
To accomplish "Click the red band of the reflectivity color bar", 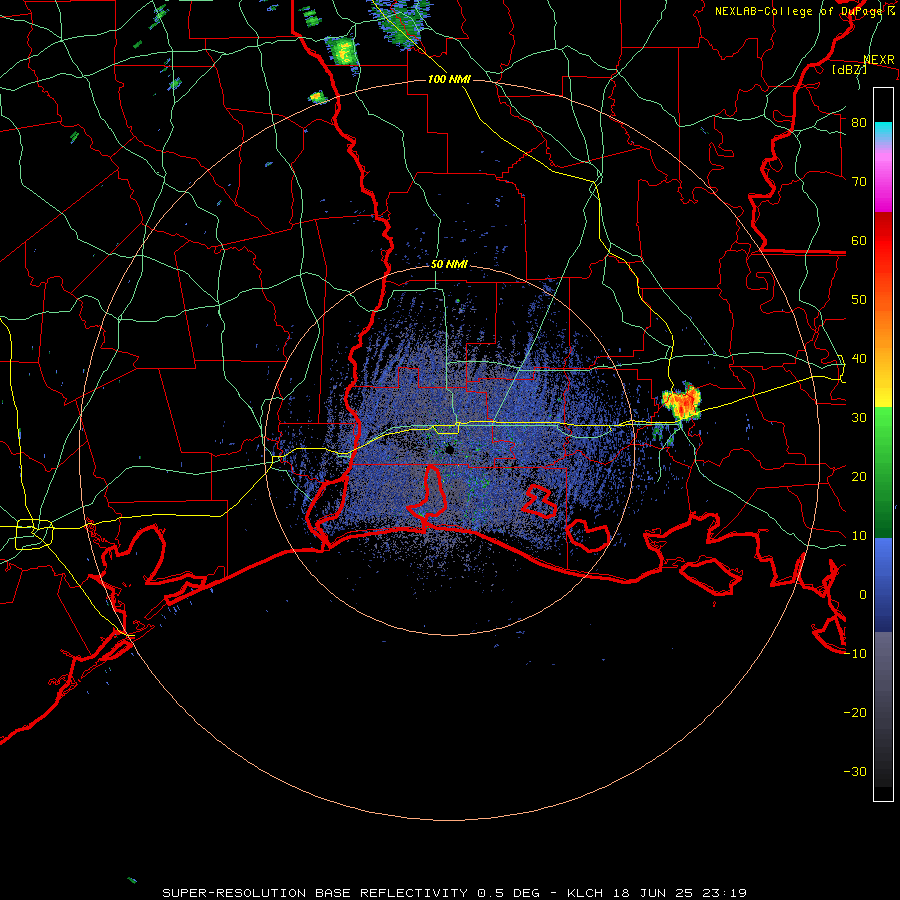I will pyautogui.click(x=883, y=241).
